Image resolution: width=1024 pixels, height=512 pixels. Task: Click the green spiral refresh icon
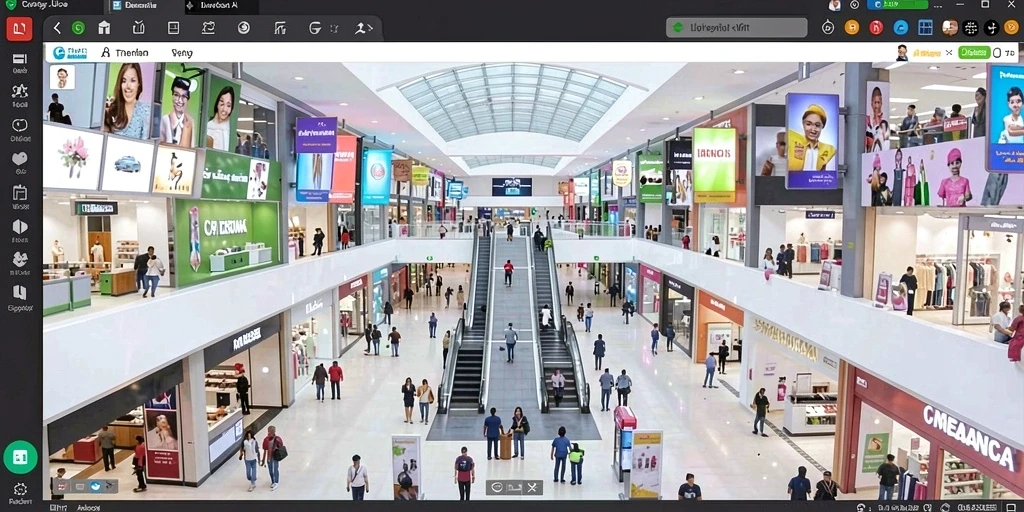(78, 28)
